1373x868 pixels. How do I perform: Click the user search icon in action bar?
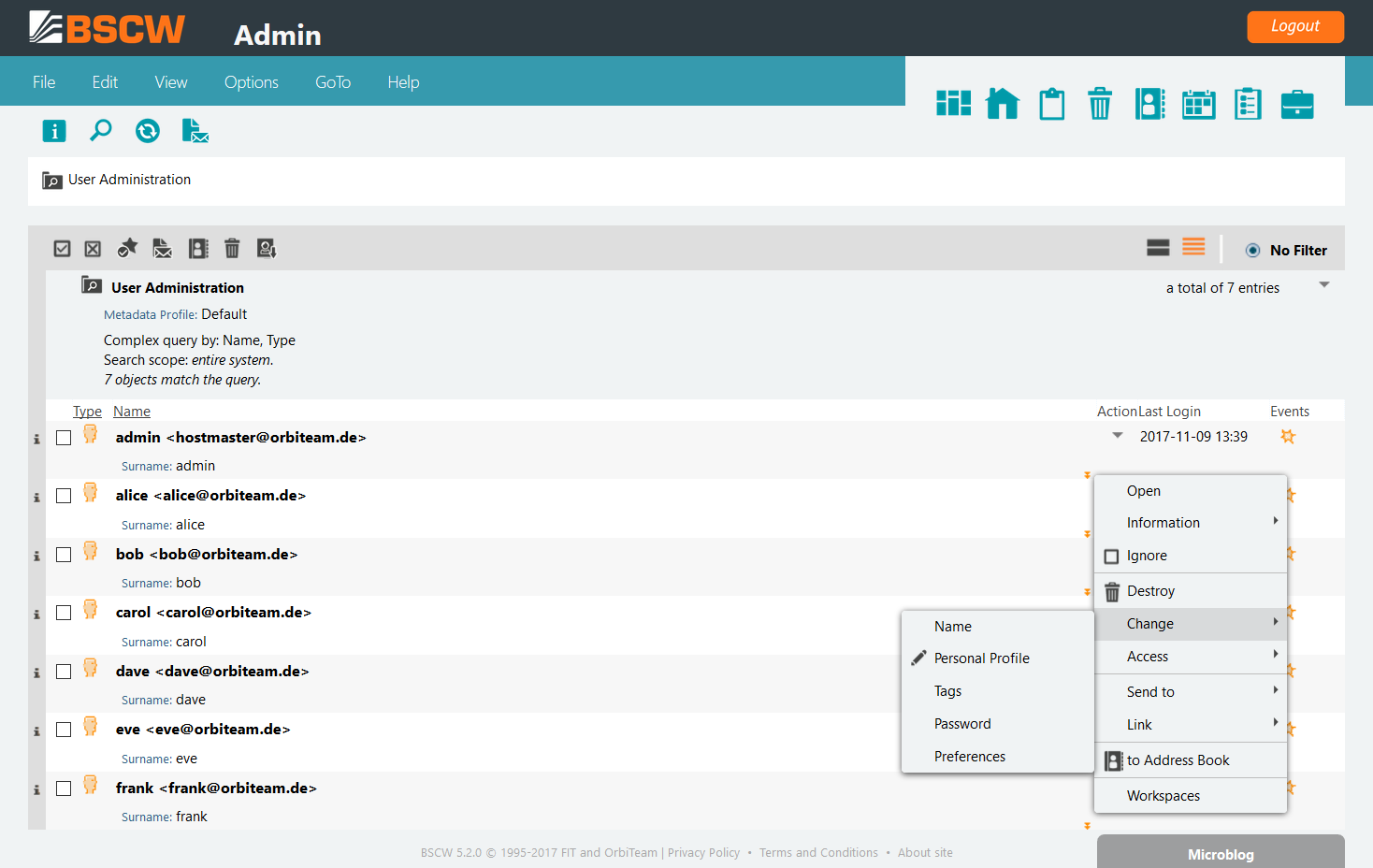point(267,248)
